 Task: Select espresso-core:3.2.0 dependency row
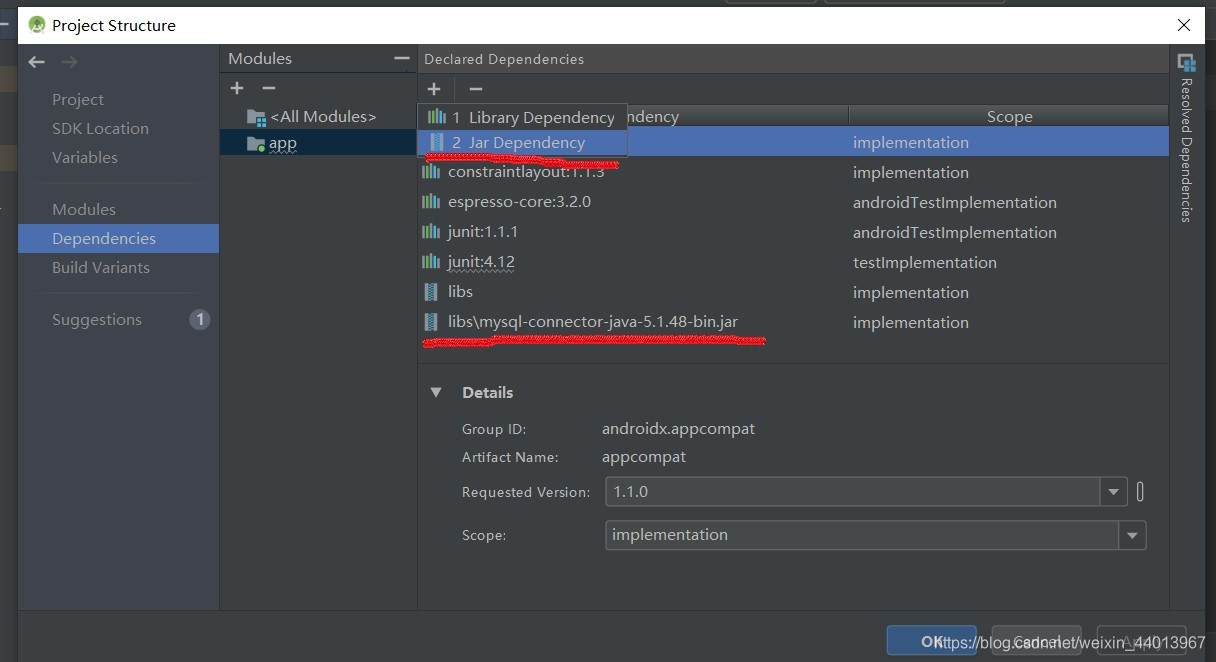click(x=793, y=202)
